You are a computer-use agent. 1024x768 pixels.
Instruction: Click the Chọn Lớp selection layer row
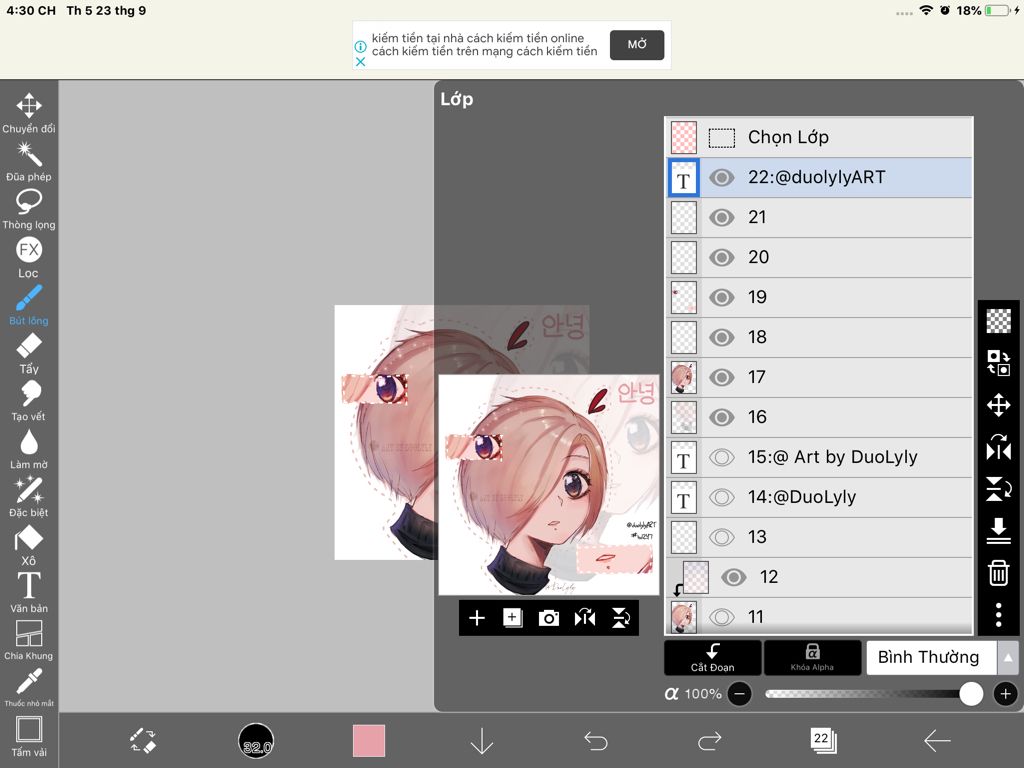click(820, 137)
